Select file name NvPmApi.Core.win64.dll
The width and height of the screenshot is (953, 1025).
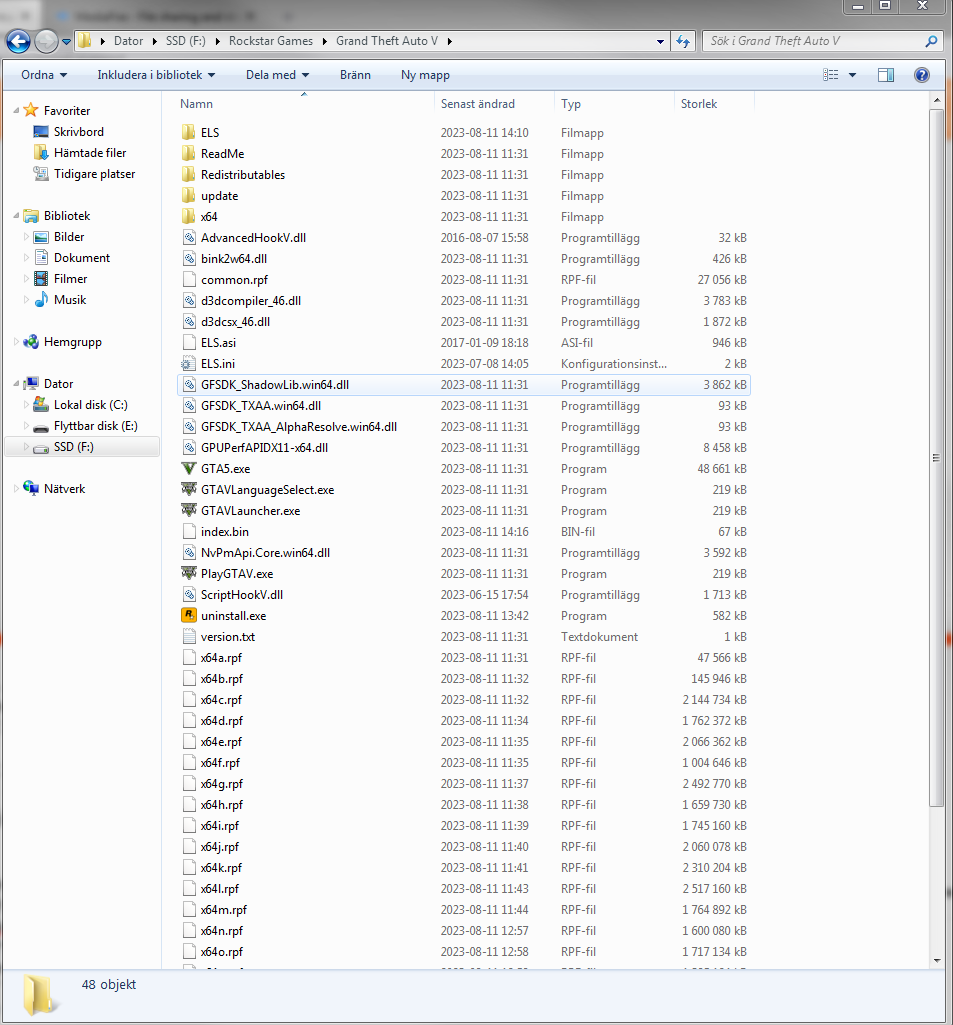(265, 552)
